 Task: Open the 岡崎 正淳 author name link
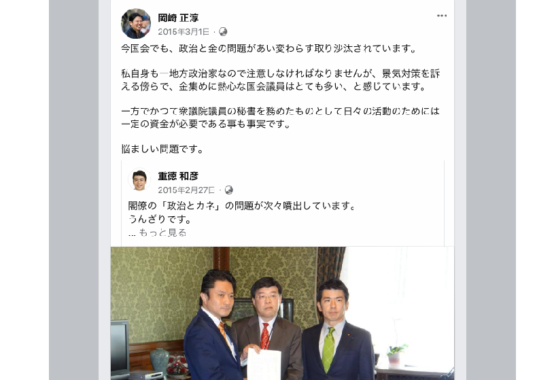pos(178,18)
